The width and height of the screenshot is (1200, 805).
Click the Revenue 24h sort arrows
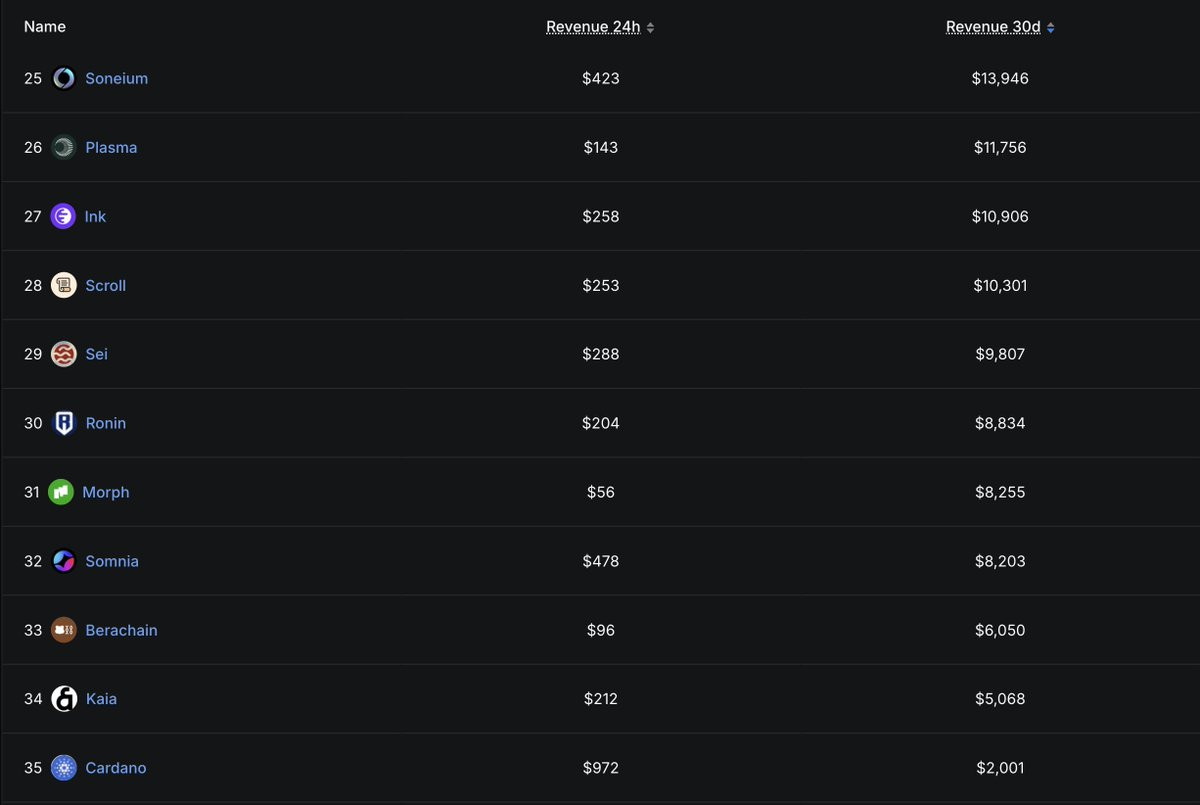[651, 28]
